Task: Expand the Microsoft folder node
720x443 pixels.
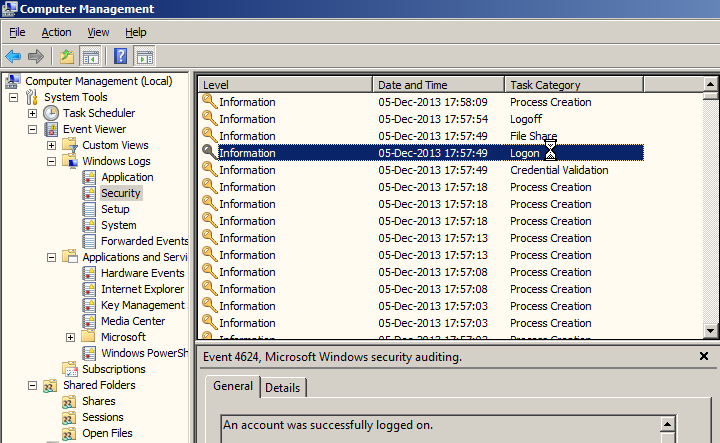Action: point(70,337)
